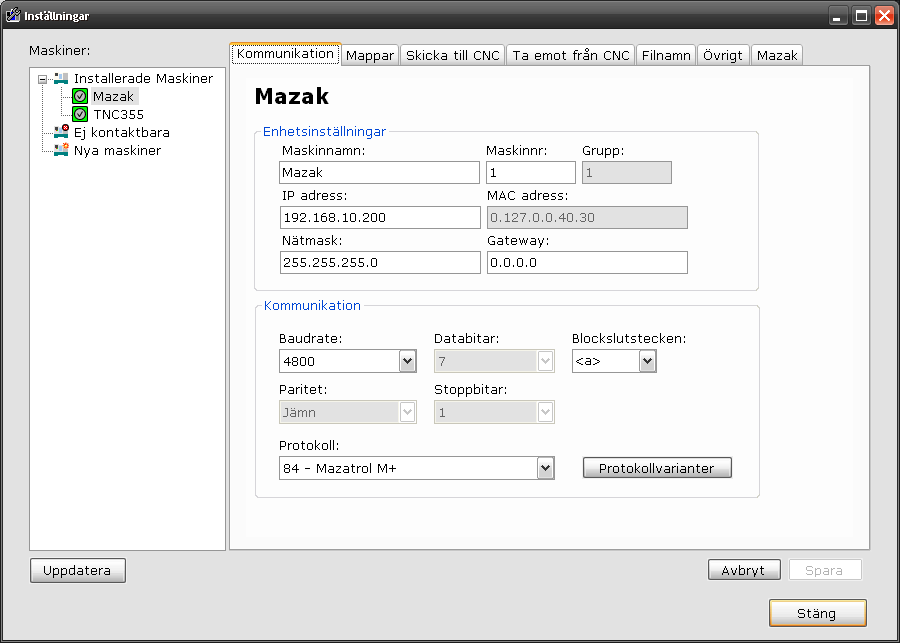Select TNC355 in the machine tree
This screenshot has height=643, width=900.
[x=118, y=114]
